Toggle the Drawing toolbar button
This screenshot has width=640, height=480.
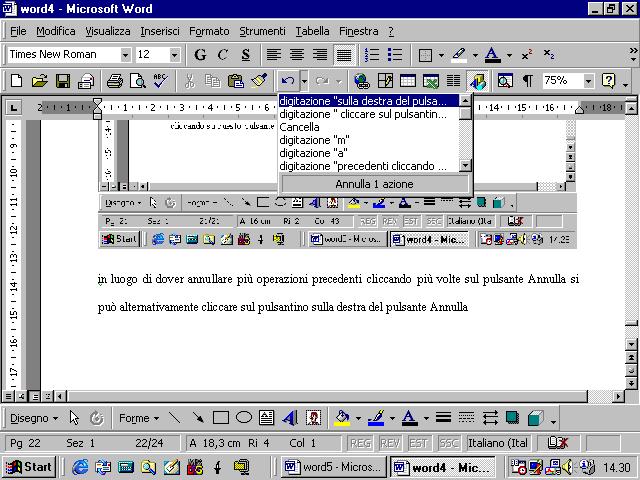[x=478, y=81]
